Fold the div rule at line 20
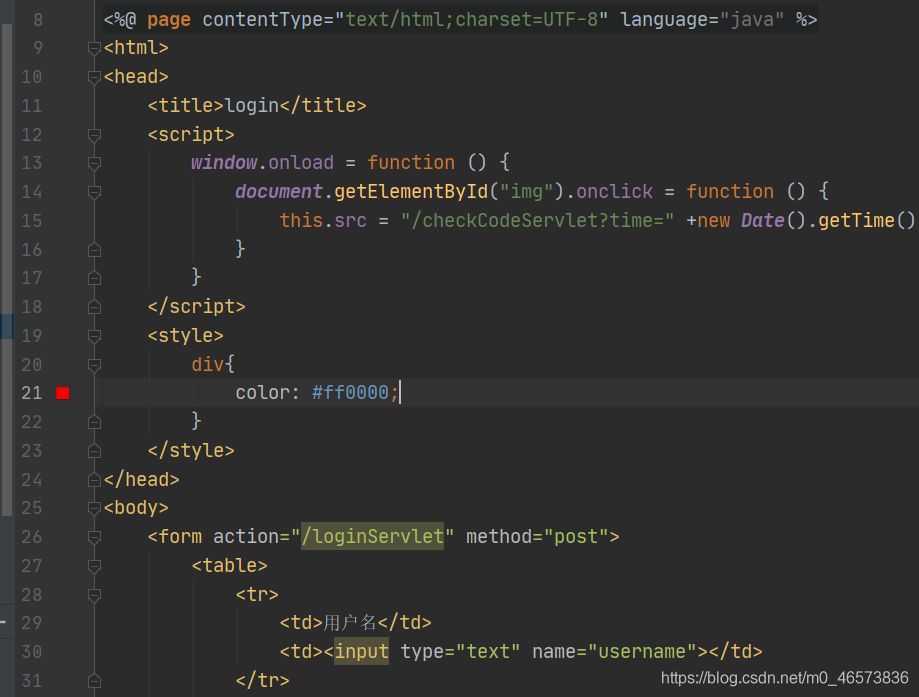Image resolution: width=919 pixels, height=697 pixels. (x=94, y=365)
